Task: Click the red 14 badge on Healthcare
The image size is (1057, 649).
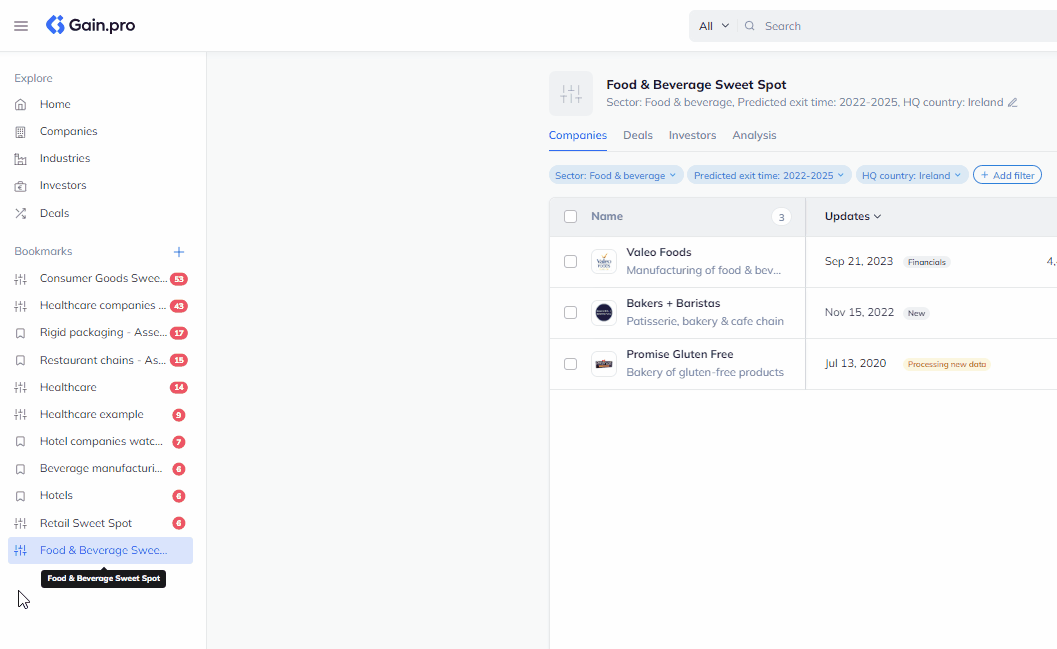Action: pyautogui.click(x=179, y=388)
